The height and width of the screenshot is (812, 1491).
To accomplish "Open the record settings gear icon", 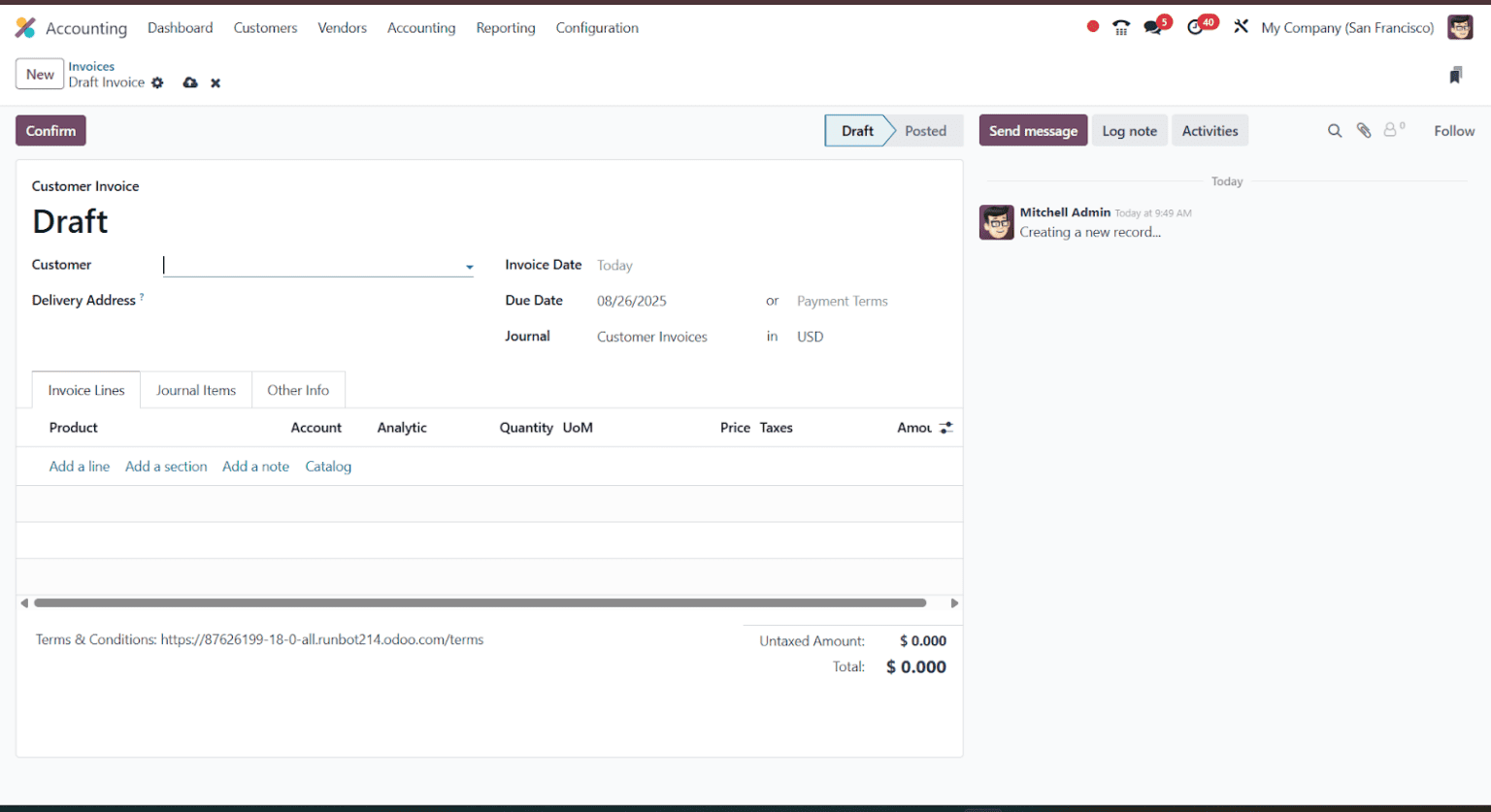I will pos(157,82).
